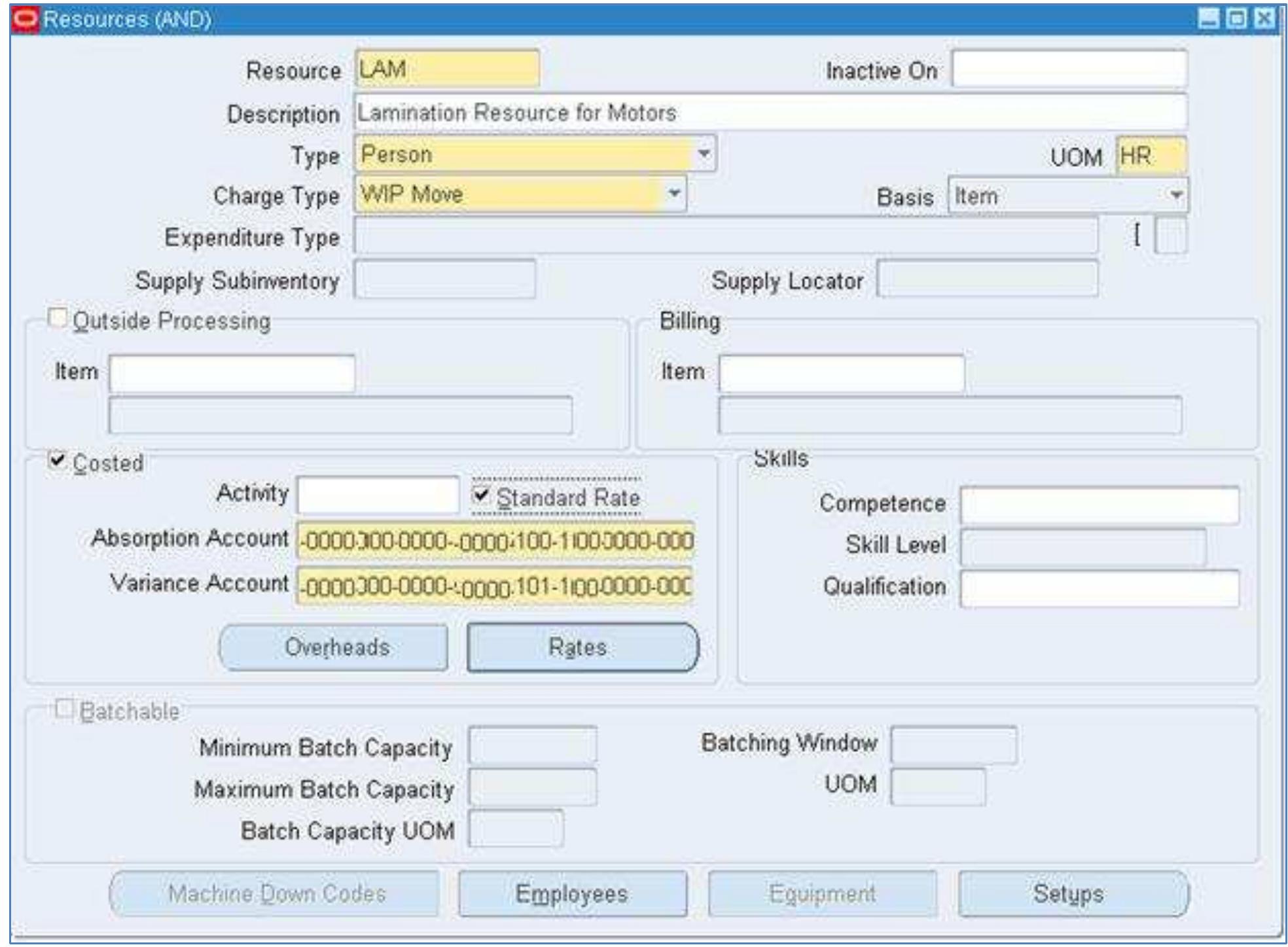Image resolution: width=1288 pixels, height=947 pixels.
Task: Click the Supply Subinventory field
Action: [x=445, y=279]
